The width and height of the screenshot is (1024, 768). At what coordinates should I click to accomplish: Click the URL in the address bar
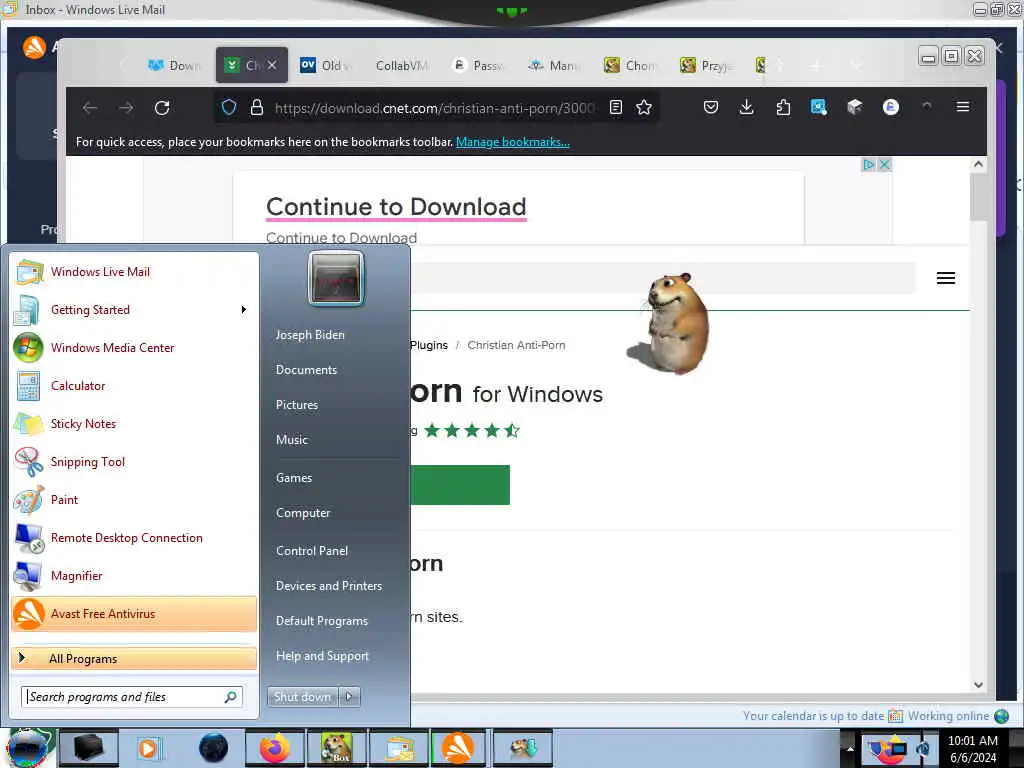coord(434,108)
